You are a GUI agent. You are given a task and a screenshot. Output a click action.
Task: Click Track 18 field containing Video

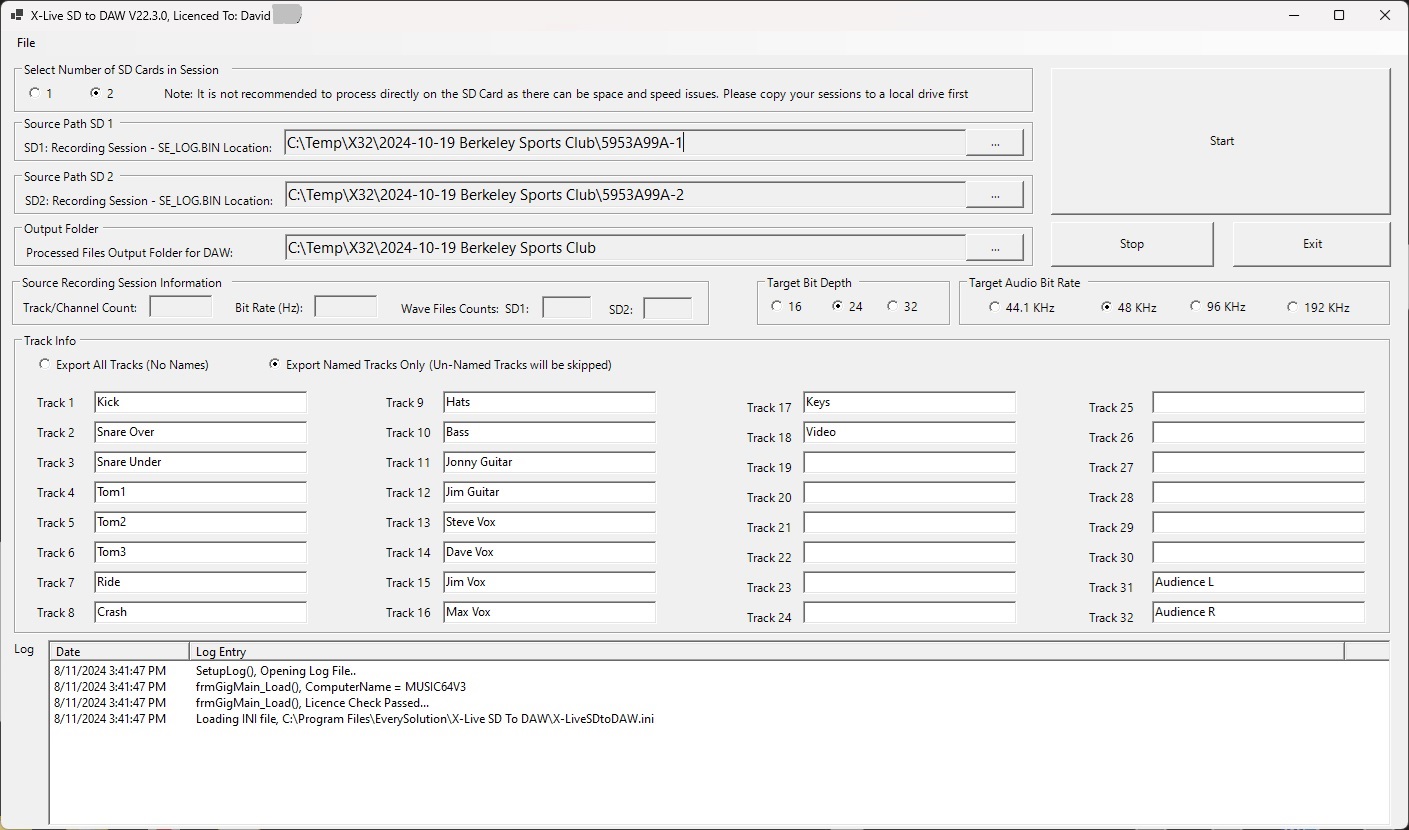tap(909, 432)
